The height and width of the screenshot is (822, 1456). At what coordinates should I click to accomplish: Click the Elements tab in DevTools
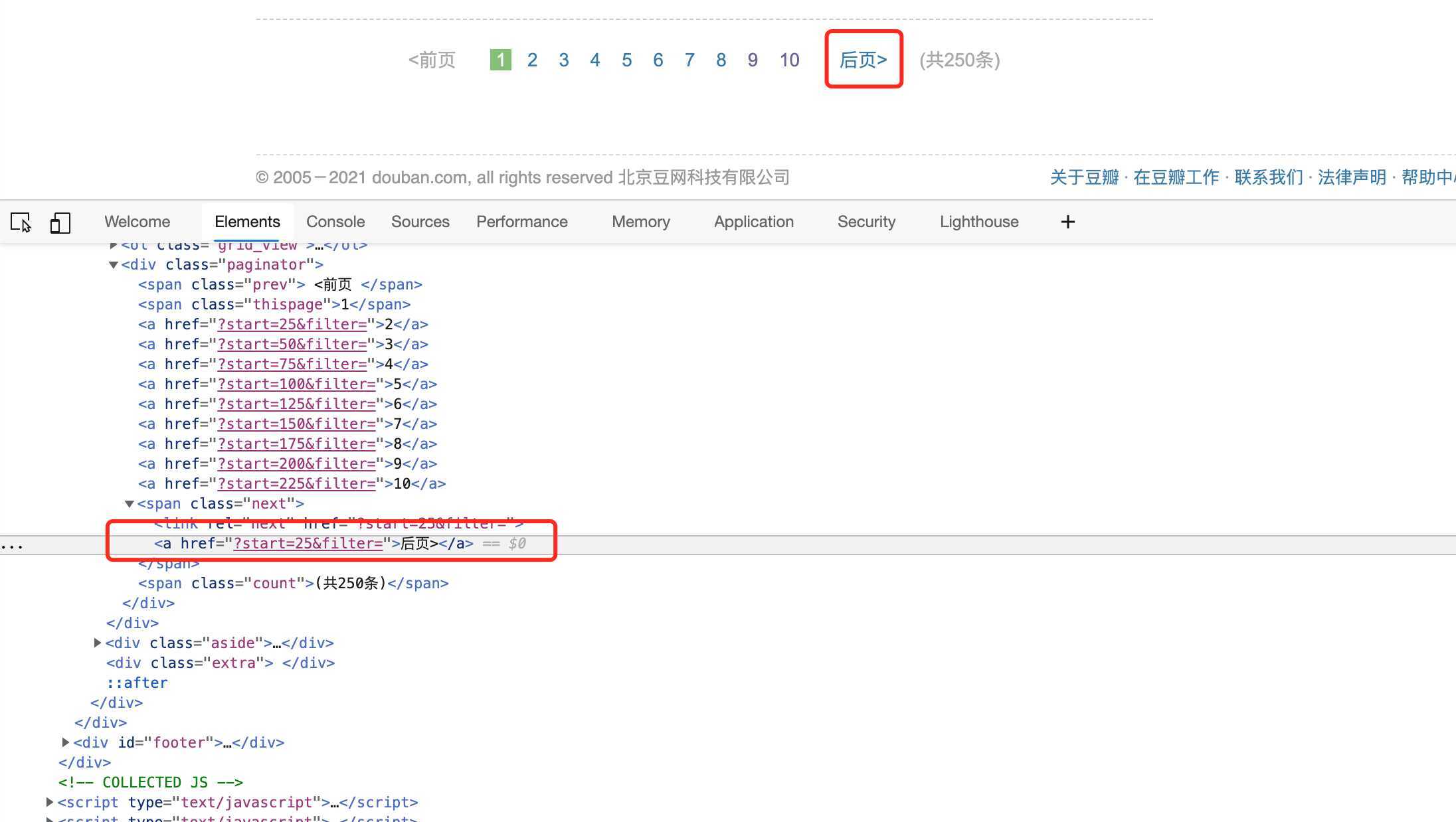coord(247,222)
